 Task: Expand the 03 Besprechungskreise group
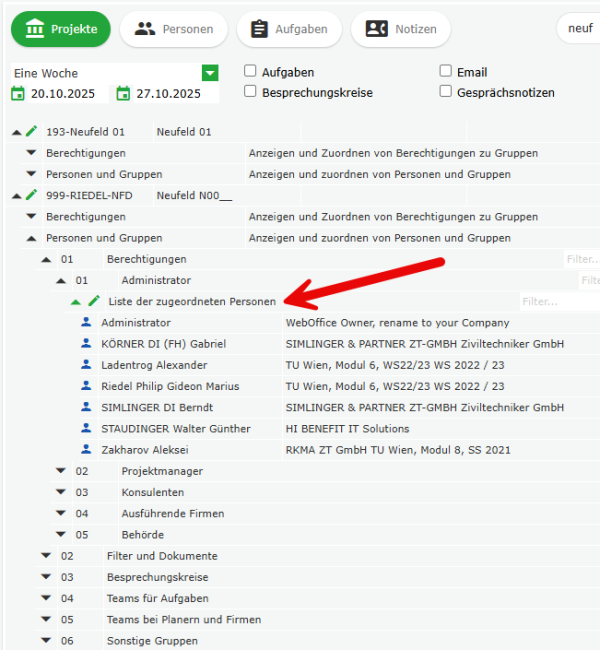tap(46, 577)
